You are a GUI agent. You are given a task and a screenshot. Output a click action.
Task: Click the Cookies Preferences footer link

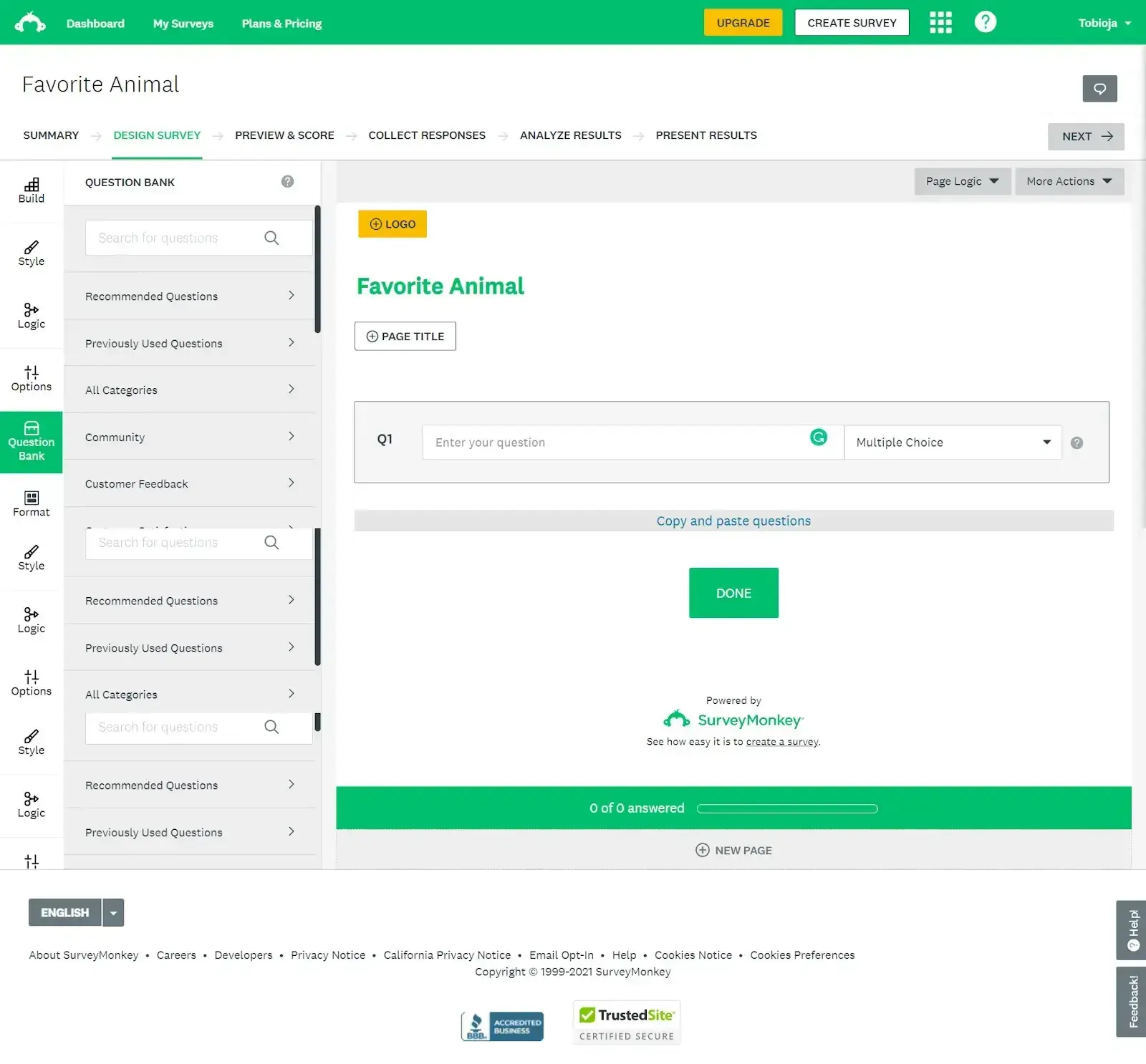point(801,954)
